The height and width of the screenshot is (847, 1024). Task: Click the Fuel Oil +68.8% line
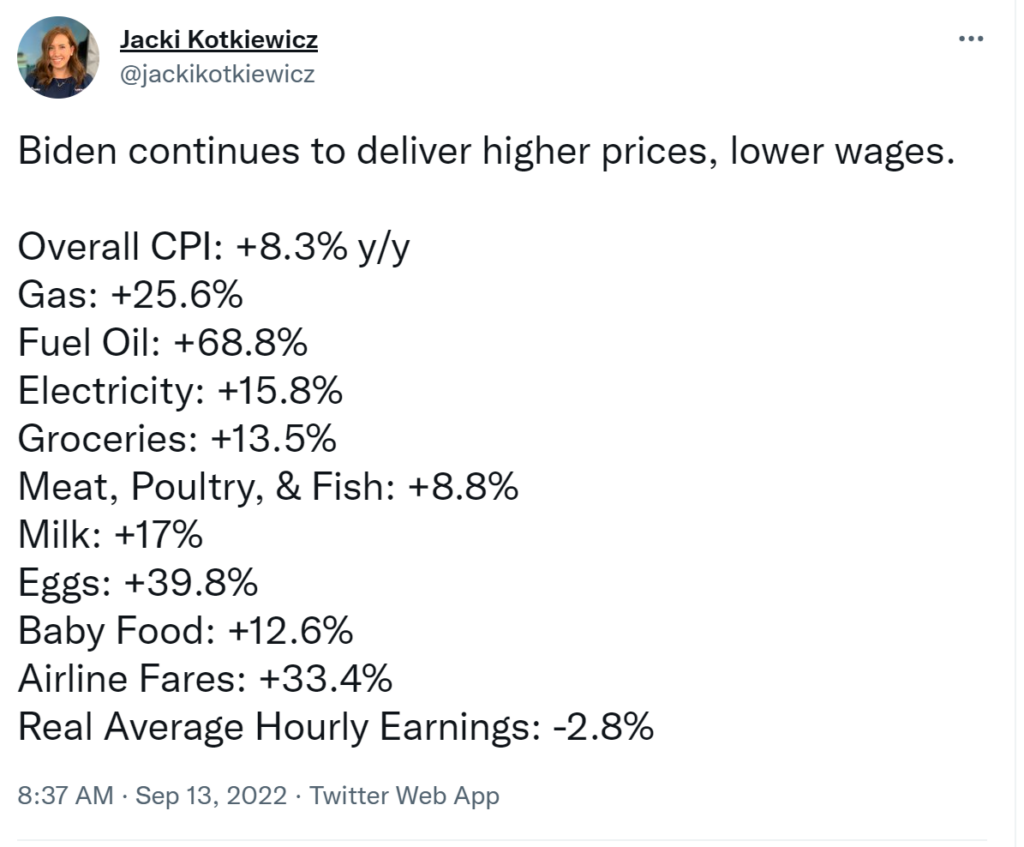[162, 343]
